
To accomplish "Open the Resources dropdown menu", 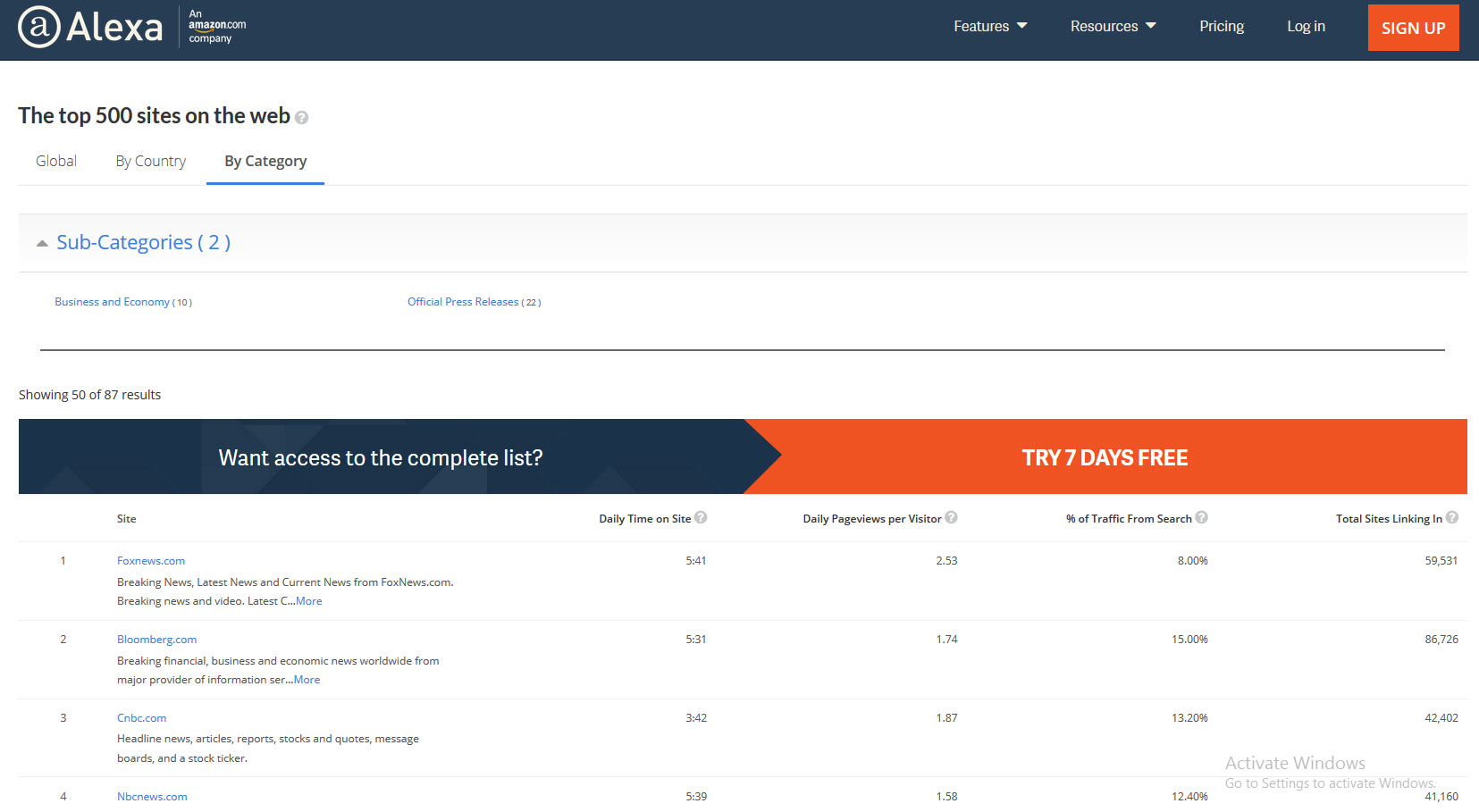I will tap(1113, 27).
